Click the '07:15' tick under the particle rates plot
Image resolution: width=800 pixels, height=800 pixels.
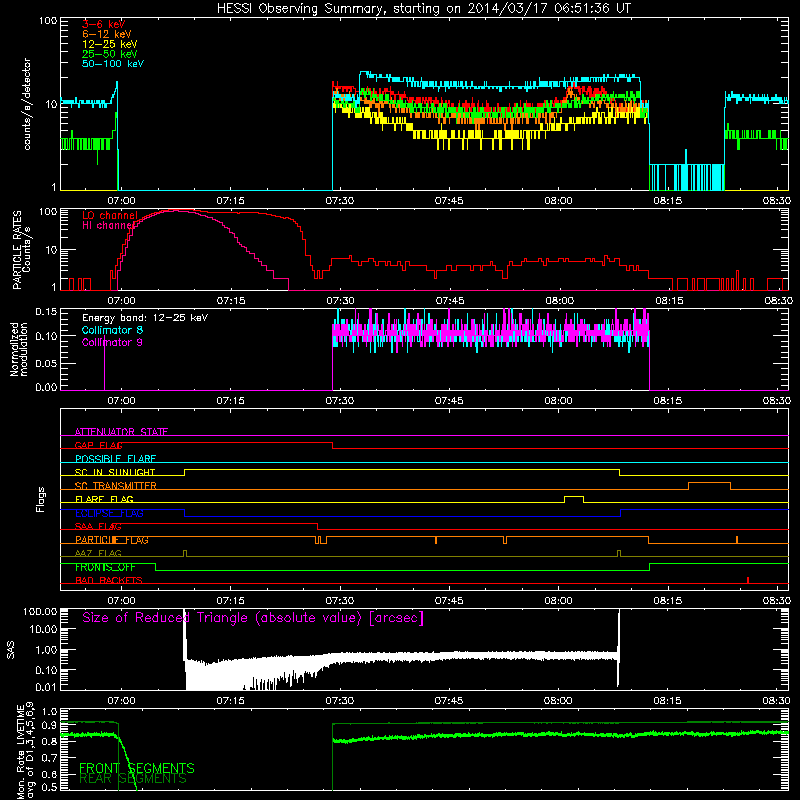pos(231,301)
